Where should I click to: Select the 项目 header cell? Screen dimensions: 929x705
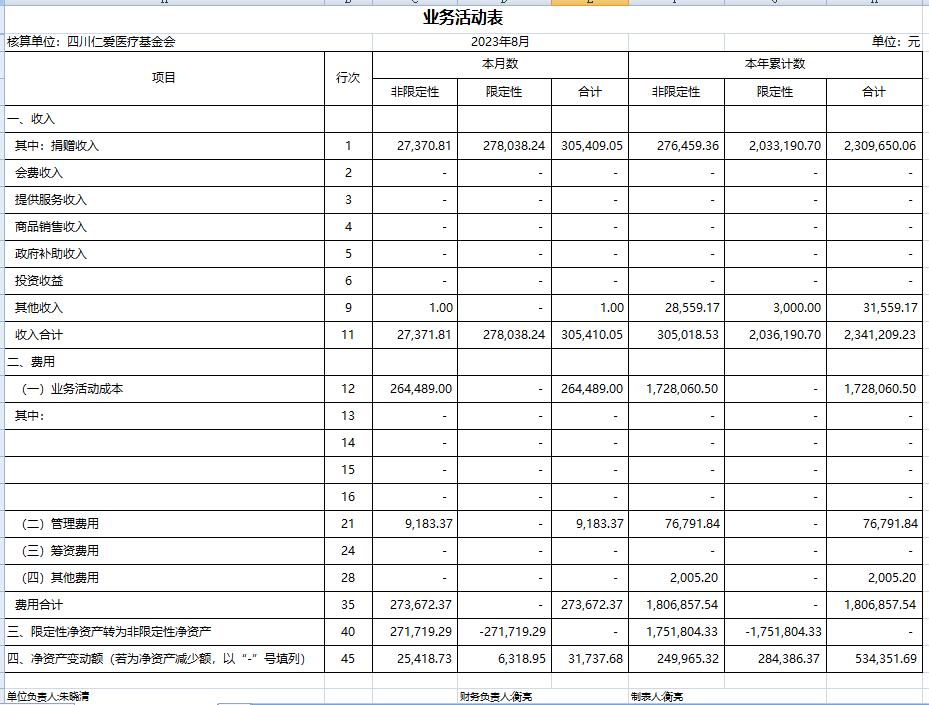[164, 78]
